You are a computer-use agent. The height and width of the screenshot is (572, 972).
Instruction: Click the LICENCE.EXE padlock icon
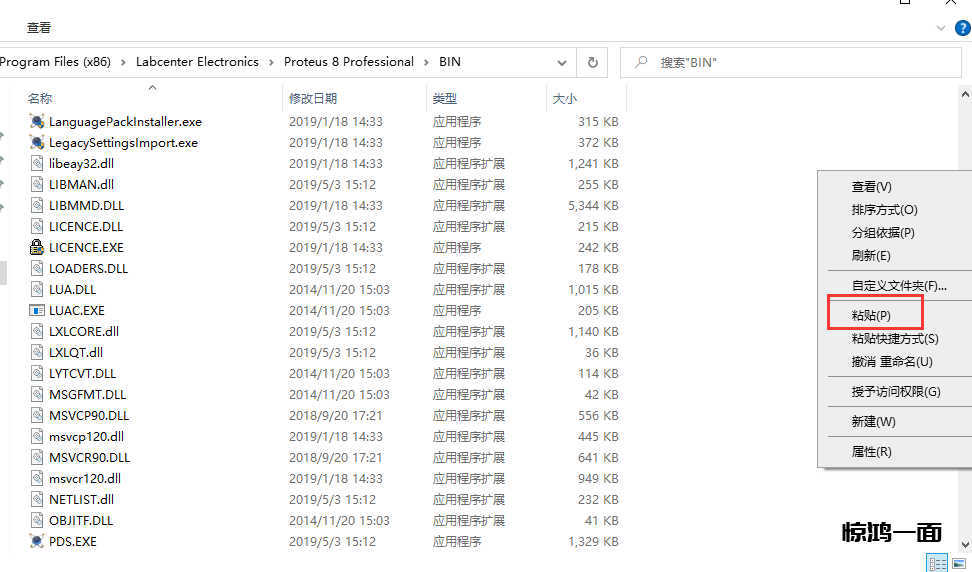pos(37,247)
